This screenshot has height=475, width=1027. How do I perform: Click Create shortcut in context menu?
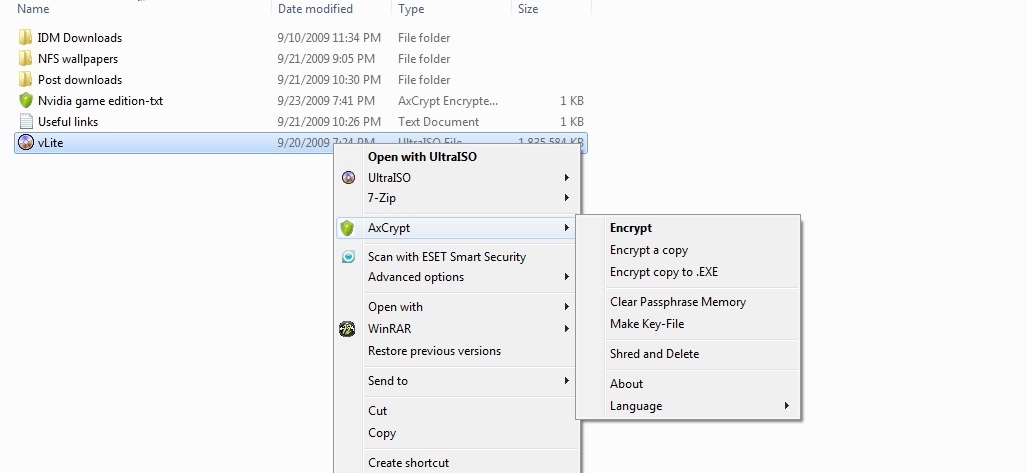pos(408,463)
